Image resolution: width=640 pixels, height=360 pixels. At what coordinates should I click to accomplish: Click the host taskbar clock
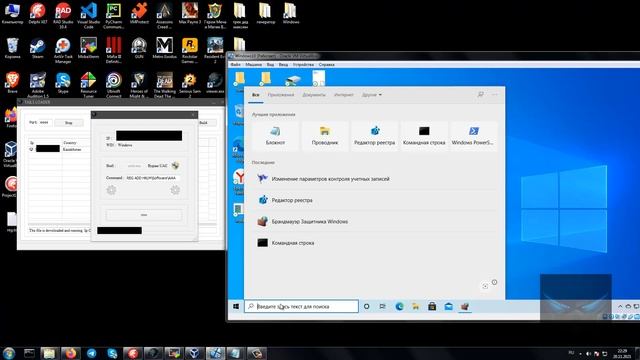(x=622, y=353)
